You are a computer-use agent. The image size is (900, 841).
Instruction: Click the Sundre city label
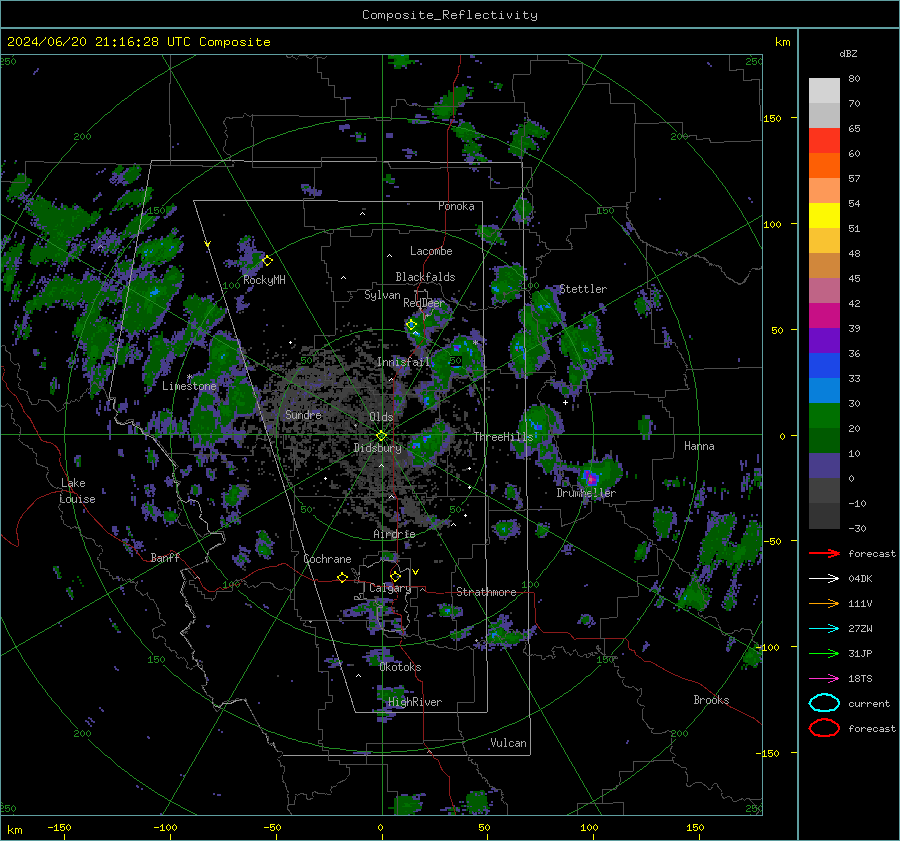coord(304,415)
